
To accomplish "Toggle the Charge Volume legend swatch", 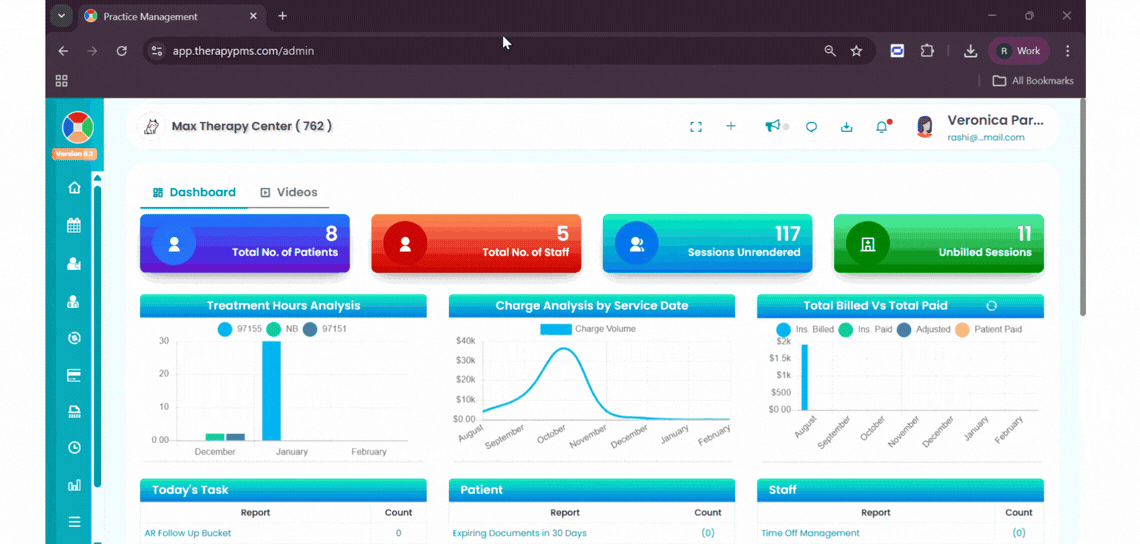I will point(556,329).
